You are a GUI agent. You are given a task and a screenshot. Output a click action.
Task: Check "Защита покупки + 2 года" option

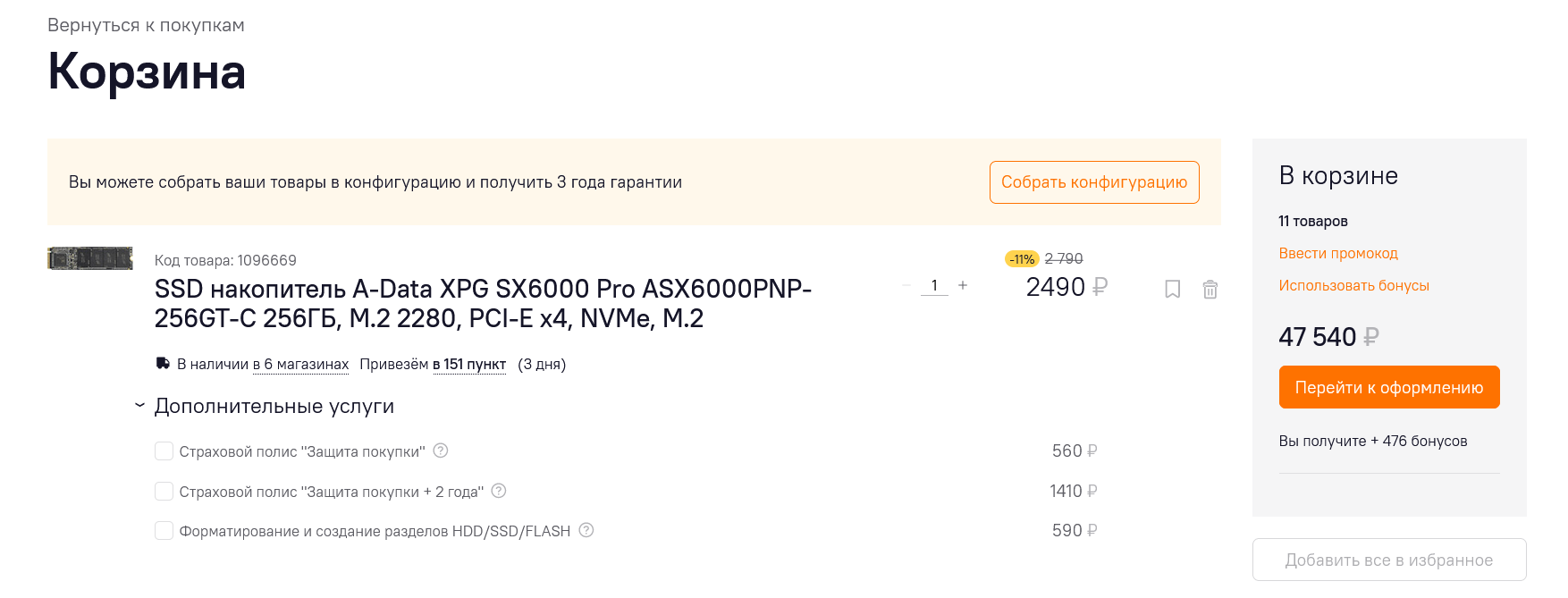click(164, 492)
